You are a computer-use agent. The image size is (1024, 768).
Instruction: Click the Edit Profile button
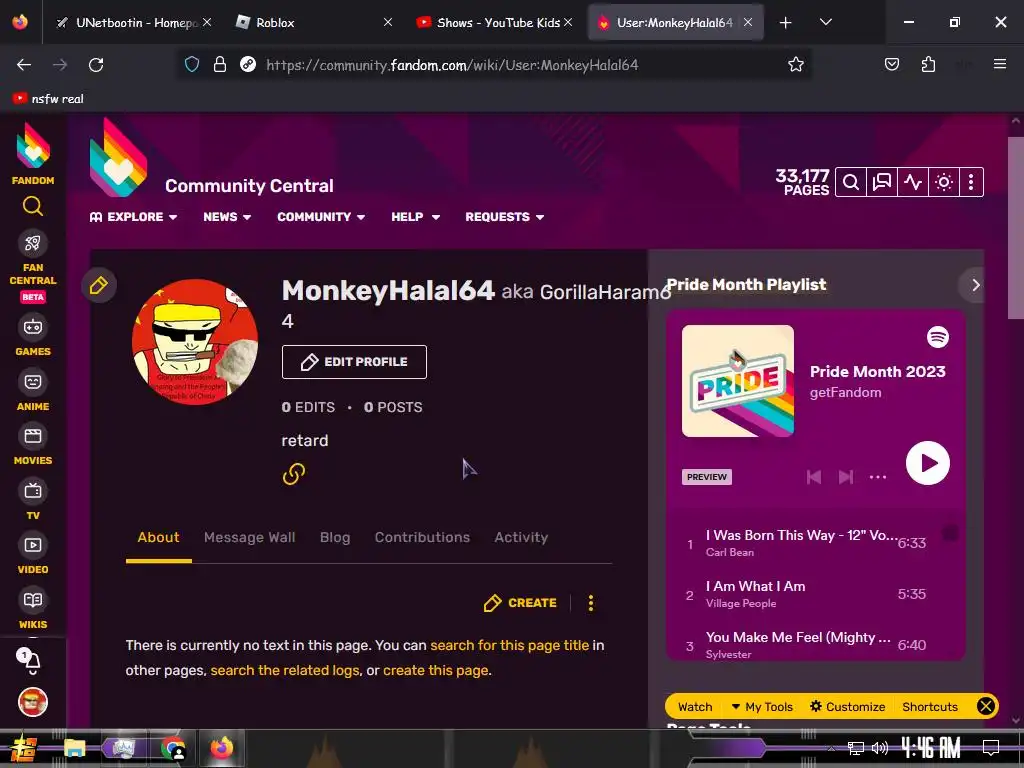point(354,362)
